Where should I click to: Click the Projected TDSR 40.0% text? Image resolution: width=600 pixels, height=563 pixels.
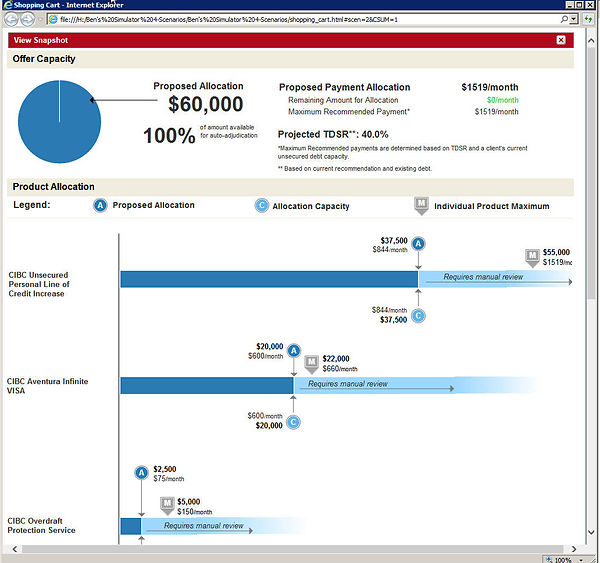[333, 134]
